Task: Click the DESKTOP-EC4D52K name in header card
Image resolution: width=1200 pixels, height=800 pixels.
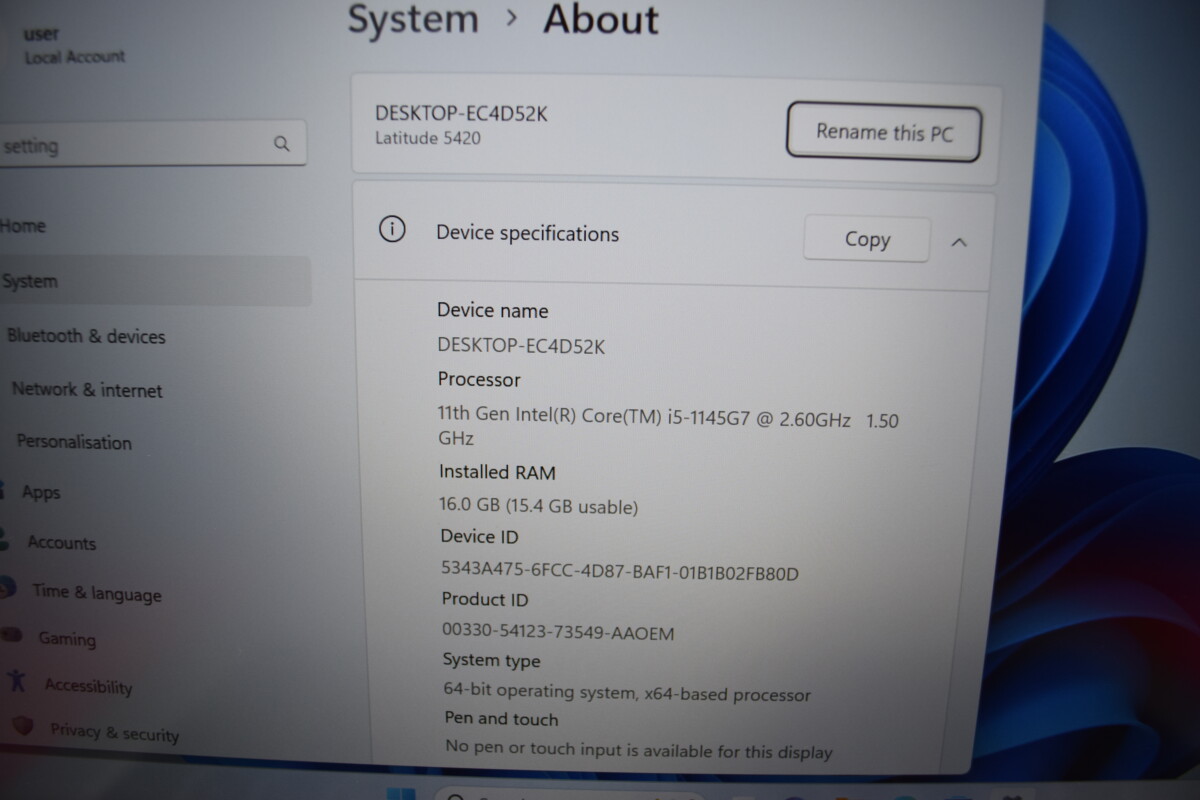Action: (461, 114)
